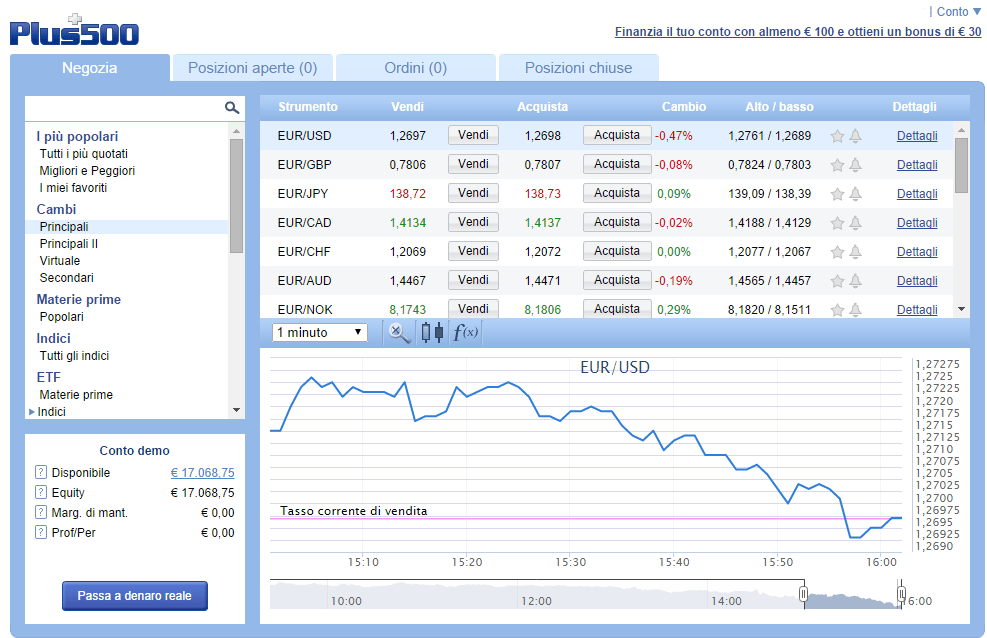Click the search magnifier icon

coord(232,108)
